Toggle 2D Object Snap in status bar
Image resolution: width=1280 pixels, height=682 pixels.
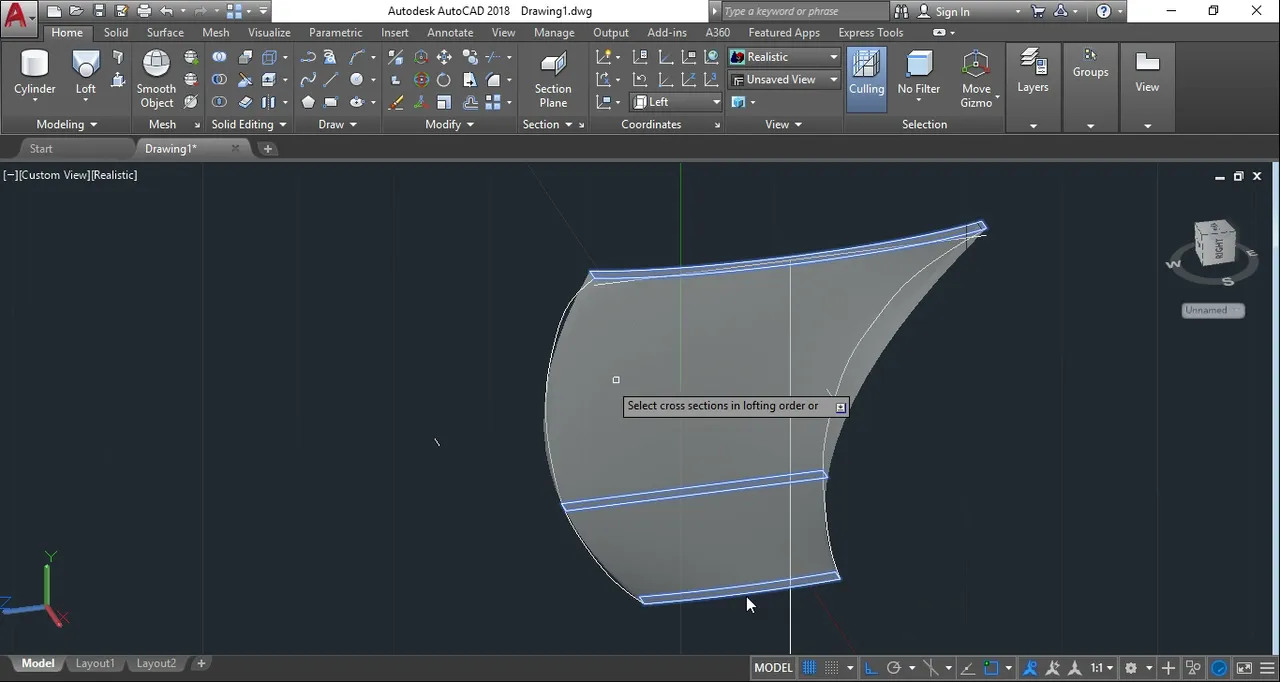coord(991,668)
